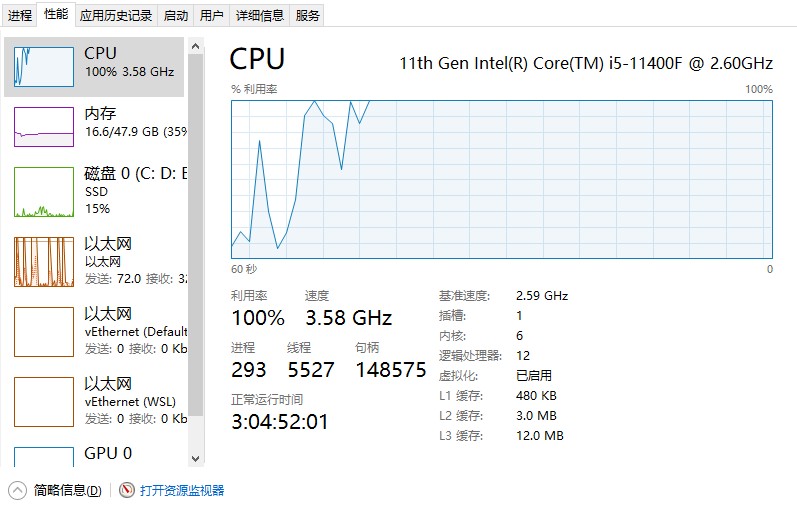This screenshot has width=797, height=515.
Task: Click the active 以太网 network graph thumbnail
Action: click(44, 261)
